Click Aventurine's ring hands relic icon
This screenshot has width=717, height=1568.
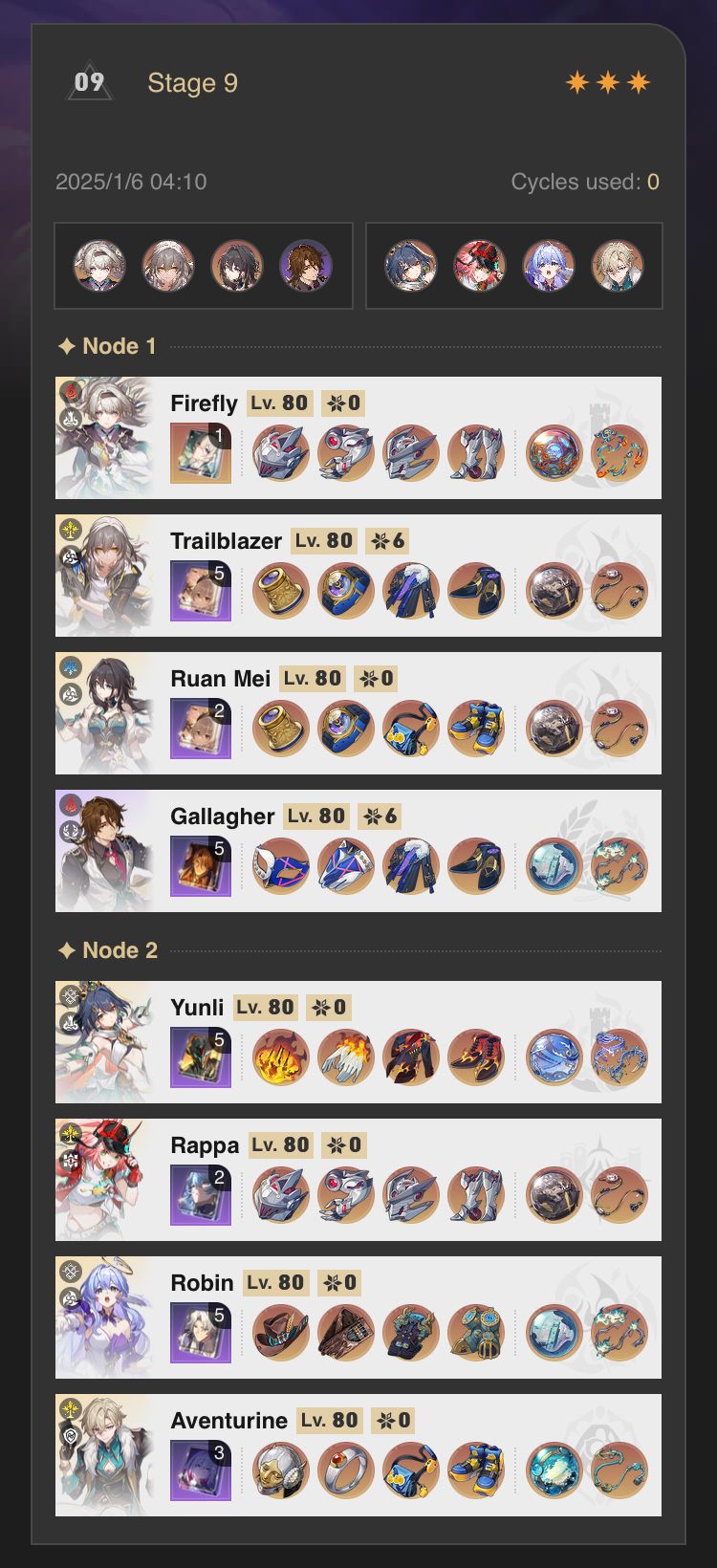[346, 1470]
